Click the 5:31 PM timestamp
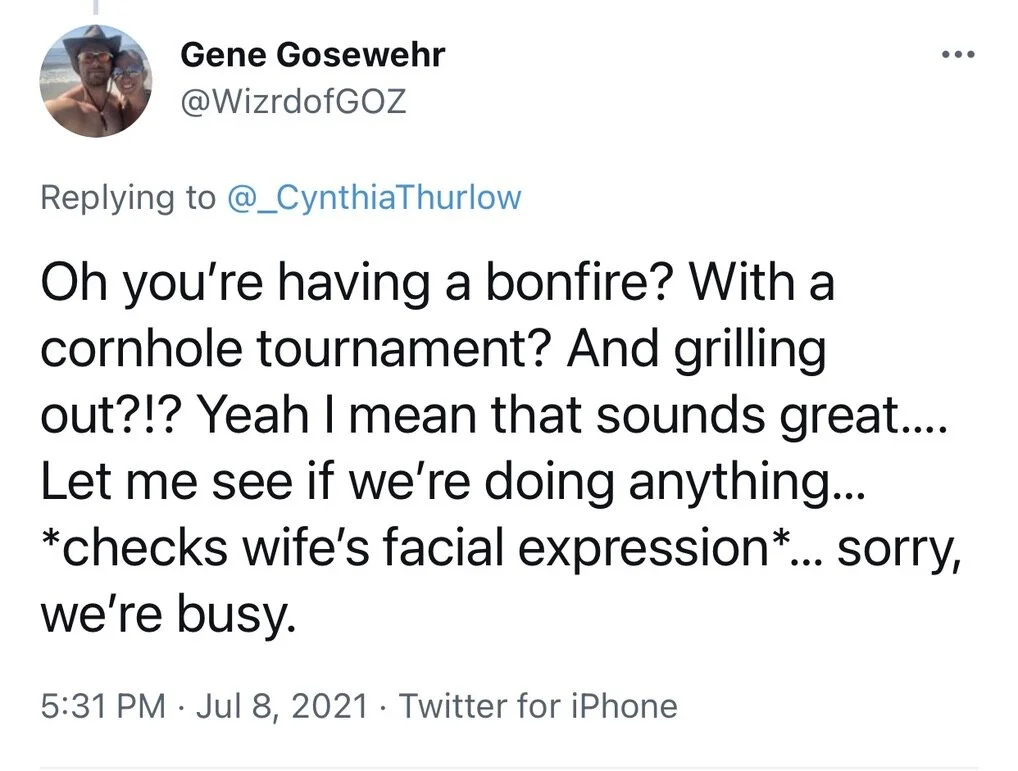This screenshot has height=771, width=1018. click(103, 707)
